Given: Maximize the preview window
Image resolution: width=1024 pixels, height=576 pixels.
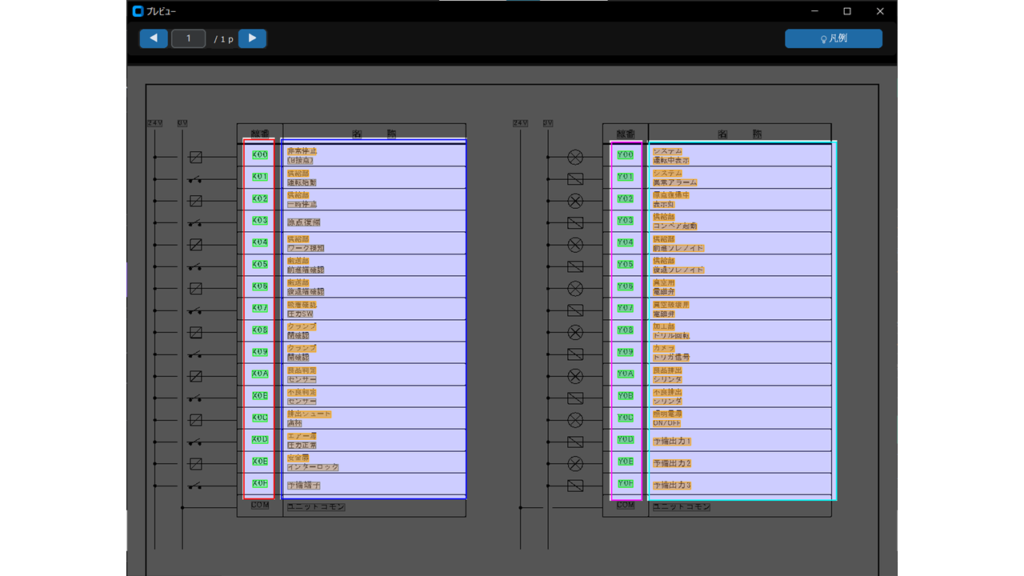Looking at the screenshot, I should [847, 11].
